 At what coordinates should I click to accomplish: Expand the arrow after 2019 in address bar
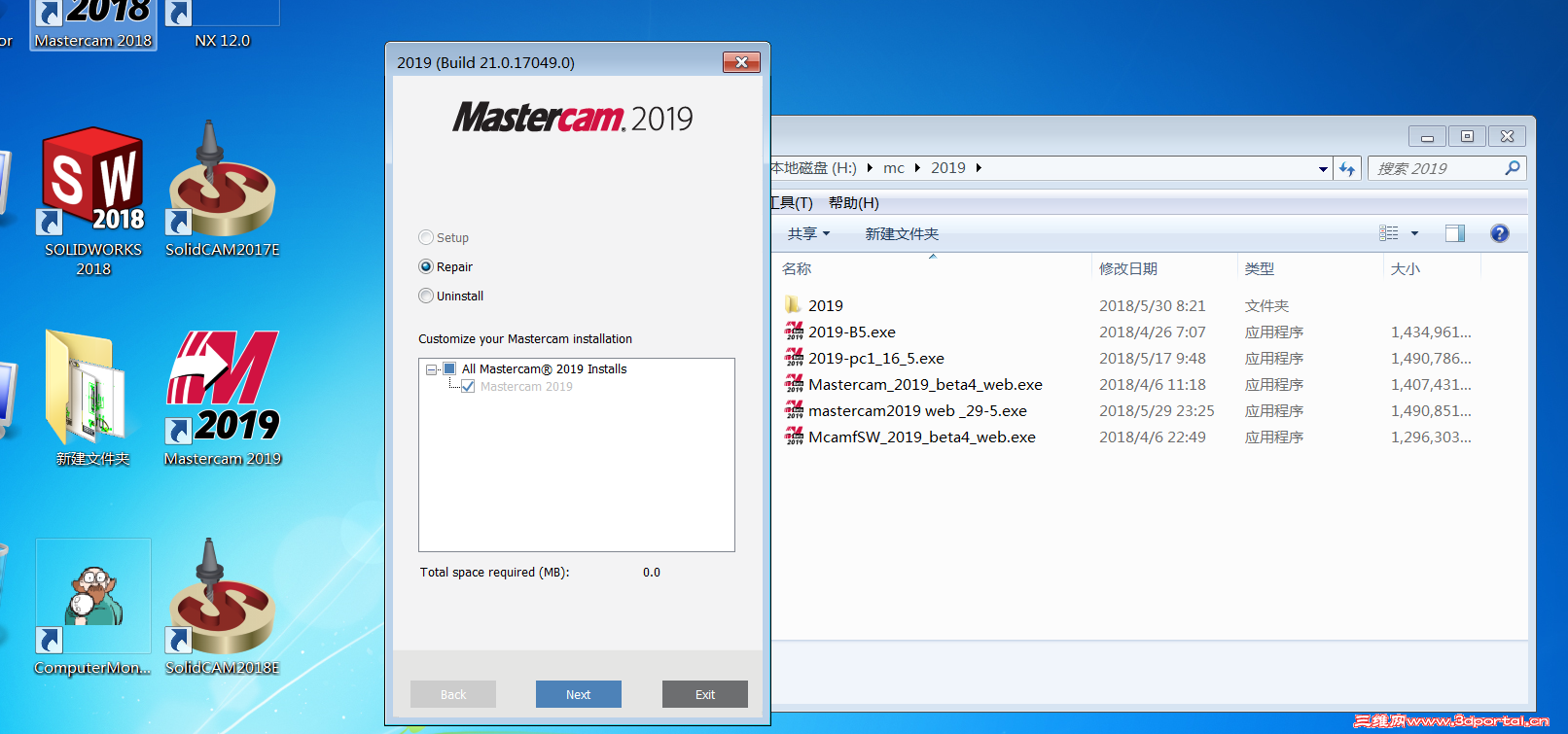point(979,168)
